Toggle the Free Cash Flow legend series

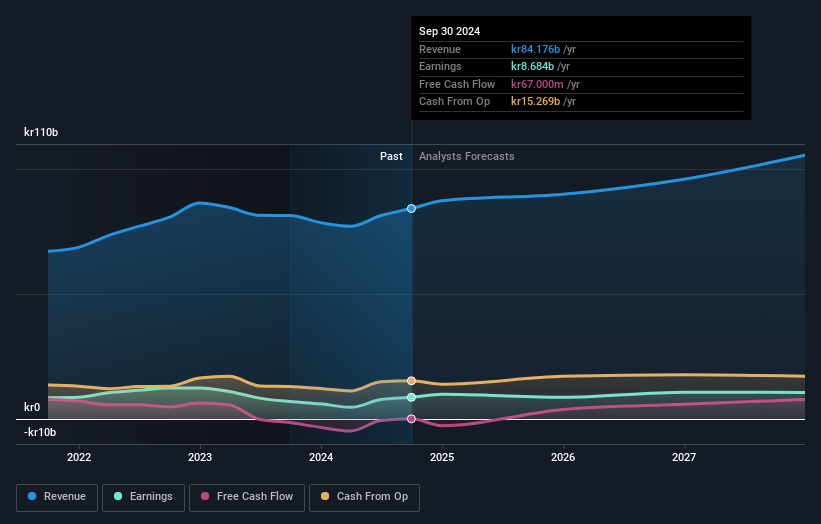click(247, 497)
